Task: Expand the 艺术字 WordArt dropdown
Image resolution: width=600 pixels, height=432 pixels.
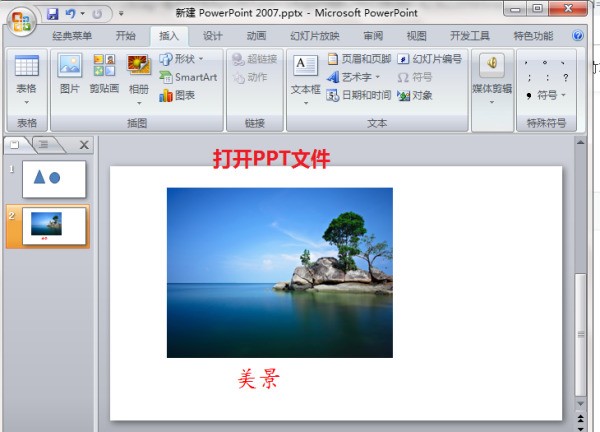Action: click(x=360, y=77)
